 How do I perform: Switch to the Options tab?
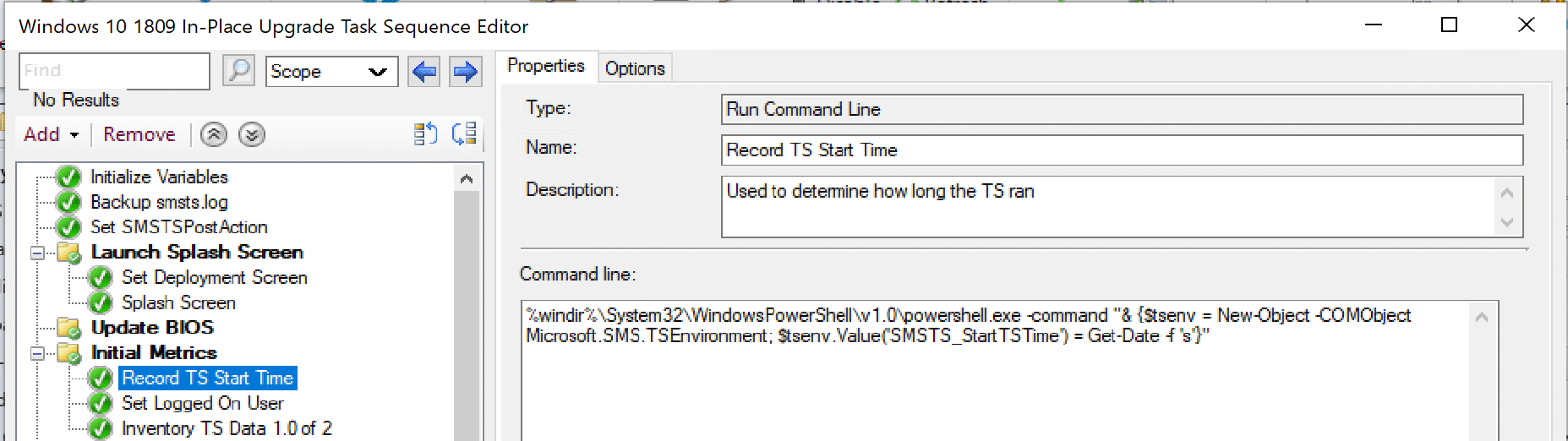[x=635, y=68]
